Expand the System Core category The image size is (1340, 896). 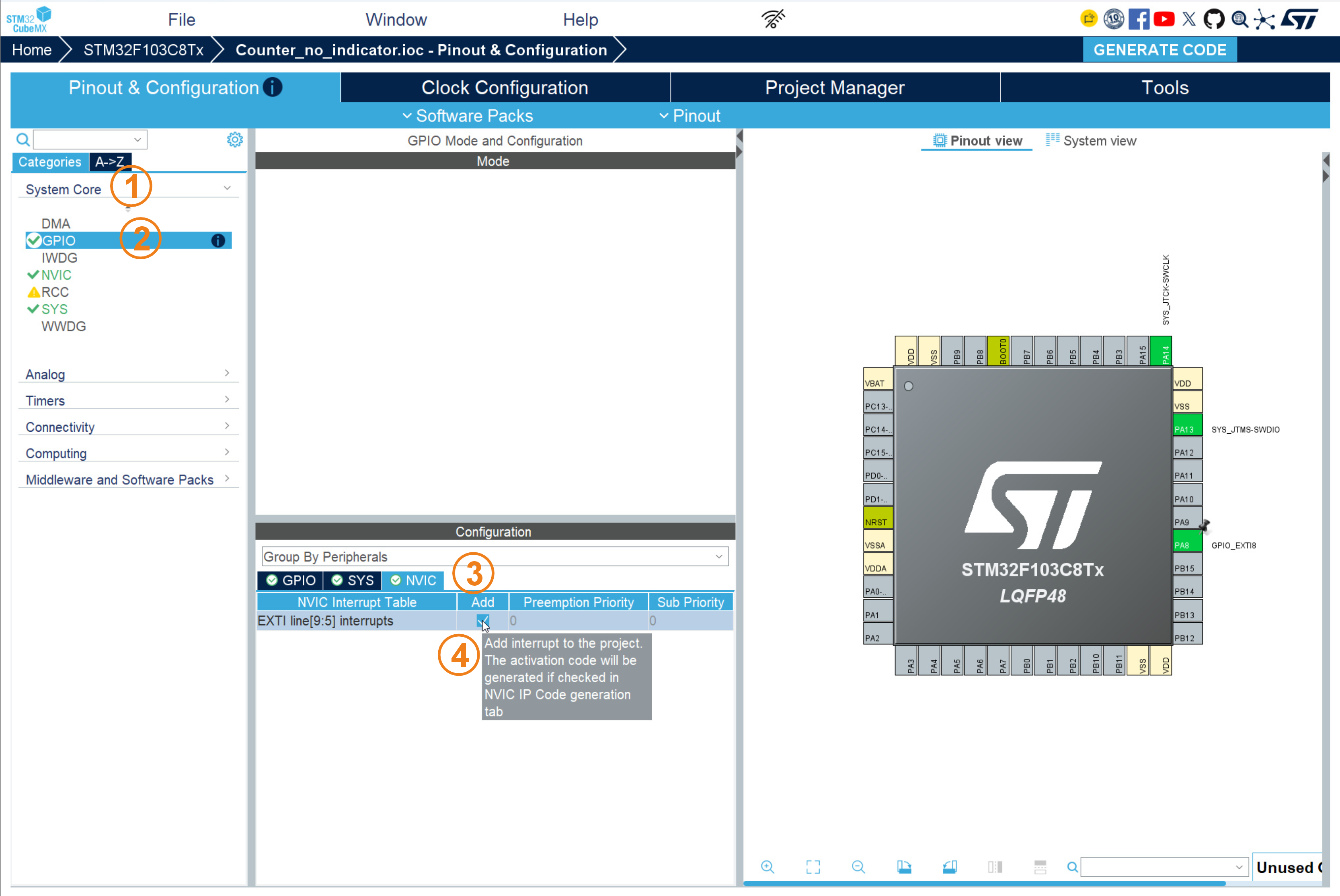coord(128,189)
